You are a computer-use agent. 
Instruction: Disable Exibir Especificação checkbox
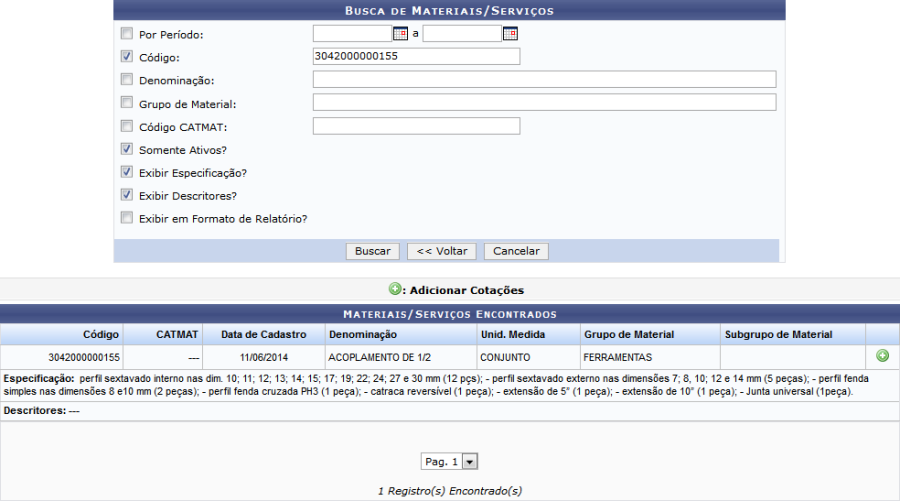127,172
